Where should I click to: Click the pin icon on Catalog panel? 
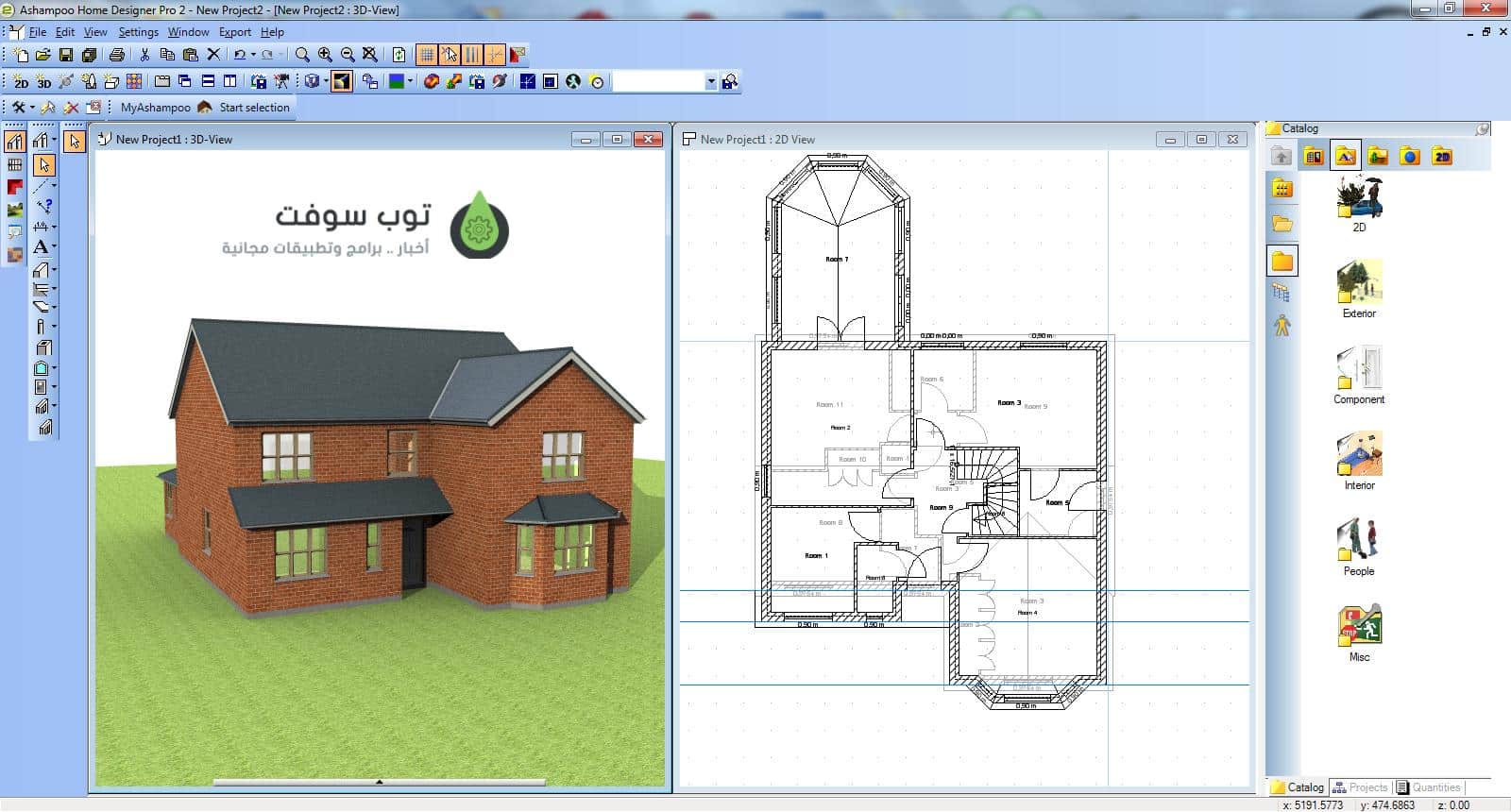click(x=1483, y=128)
